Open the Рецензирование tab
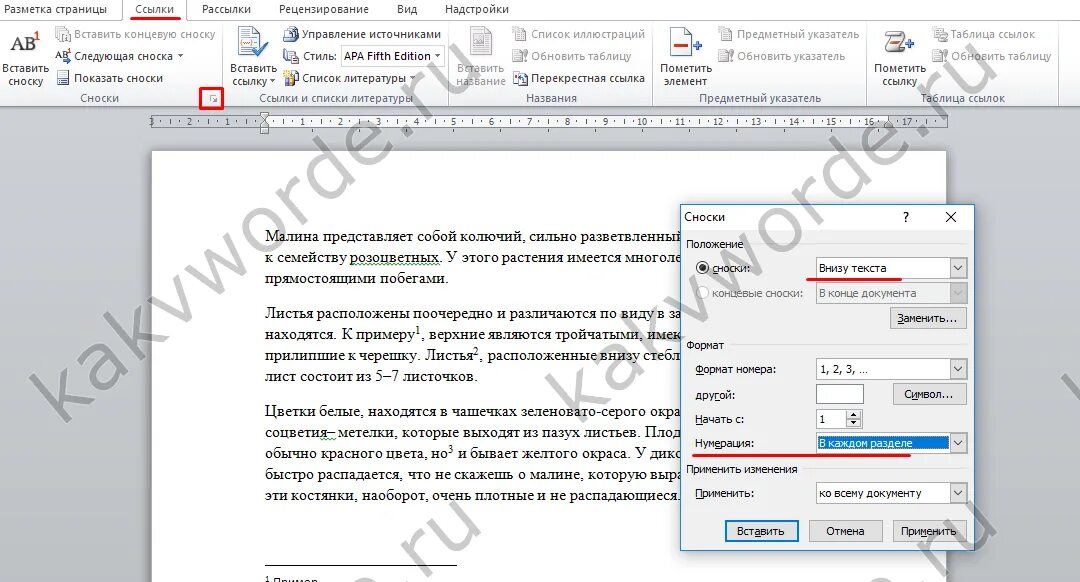 pos(324,9)
